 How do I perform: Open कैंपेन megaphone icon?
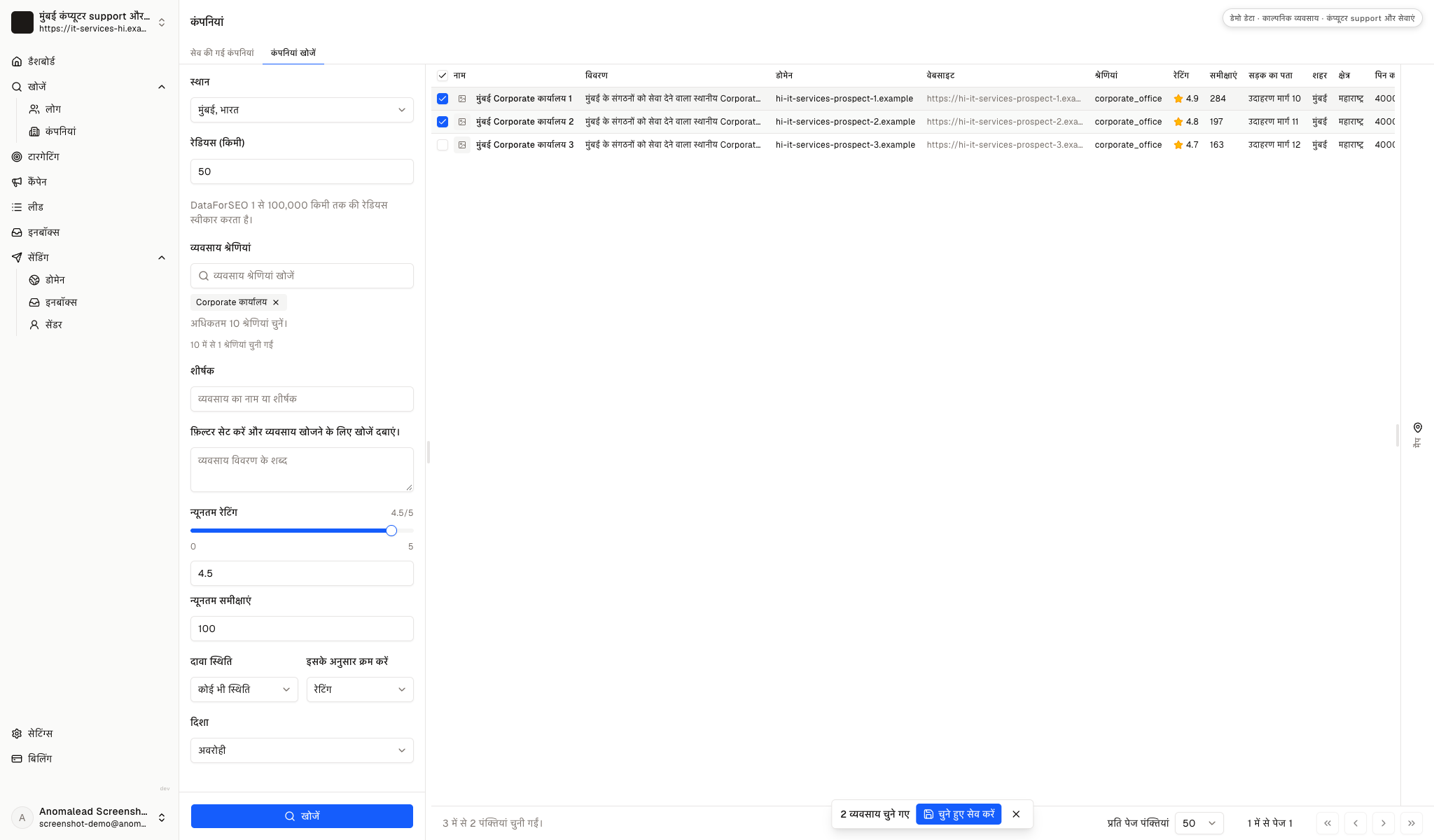[17, 182]
